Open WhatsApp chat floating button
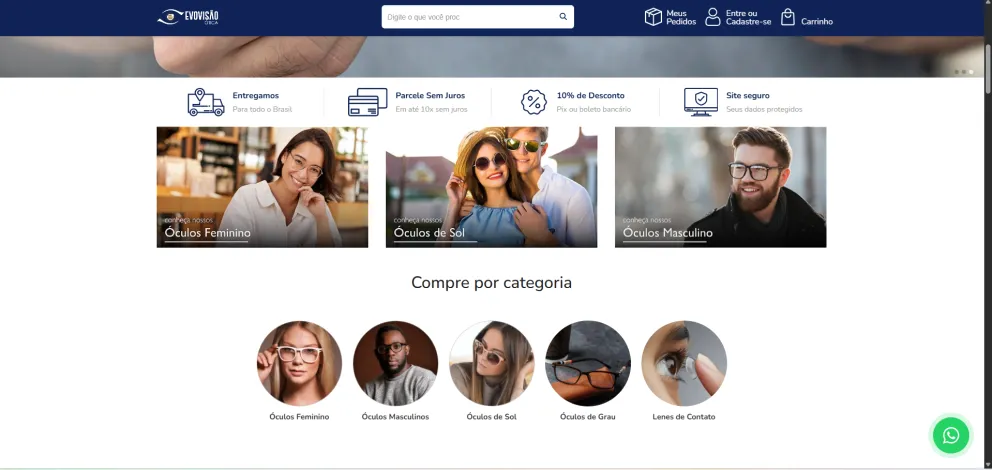The height and width of the screenshot is (470, 992). pyautogui.click(x=950, y=435)
